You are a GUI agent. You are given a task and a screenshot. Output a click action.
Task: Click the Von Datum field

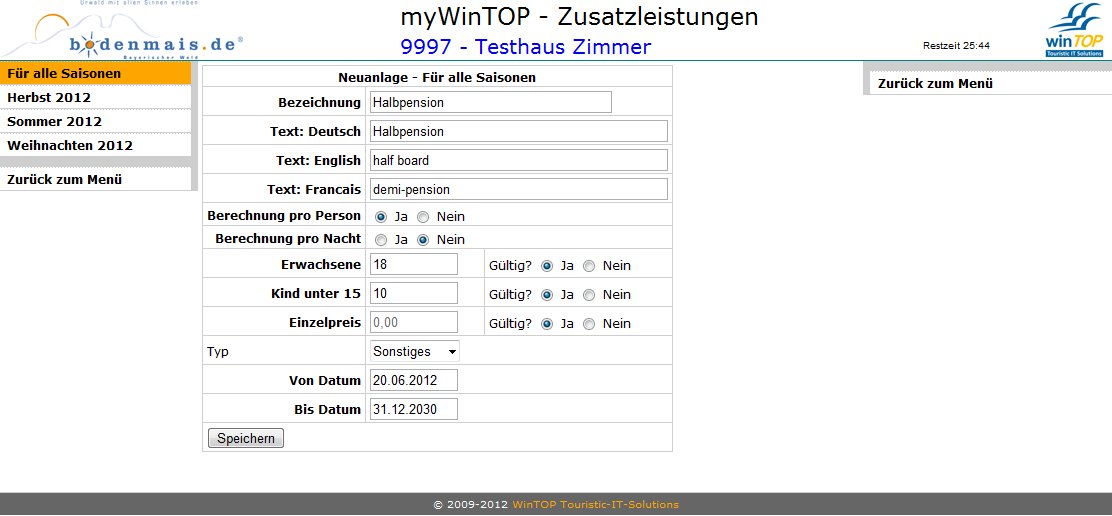(413, 380)
